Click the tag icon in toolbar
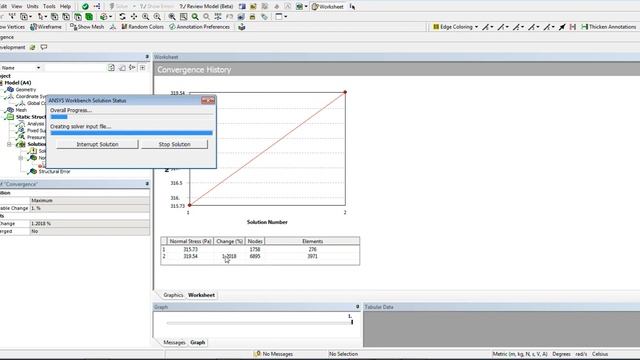The height and width of the screenshot is (360, 640). coord(264,17)
